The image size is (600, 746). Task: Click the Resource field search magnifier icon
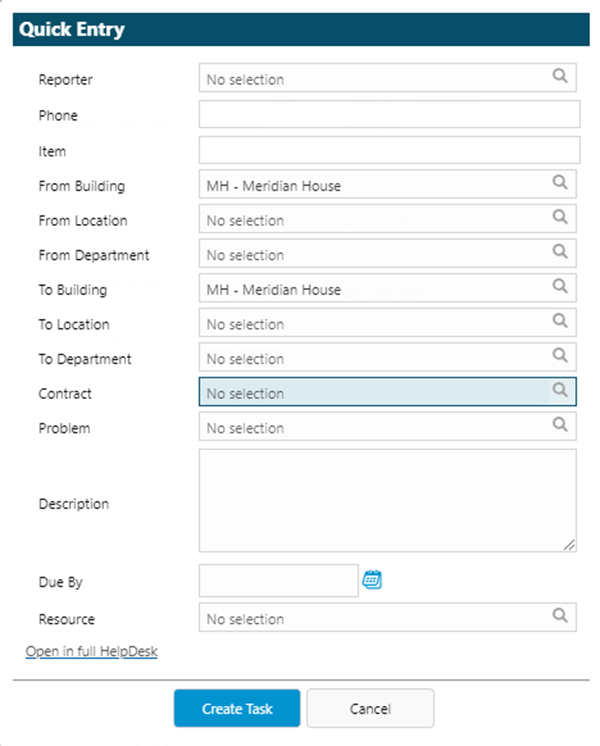point(561,616)
